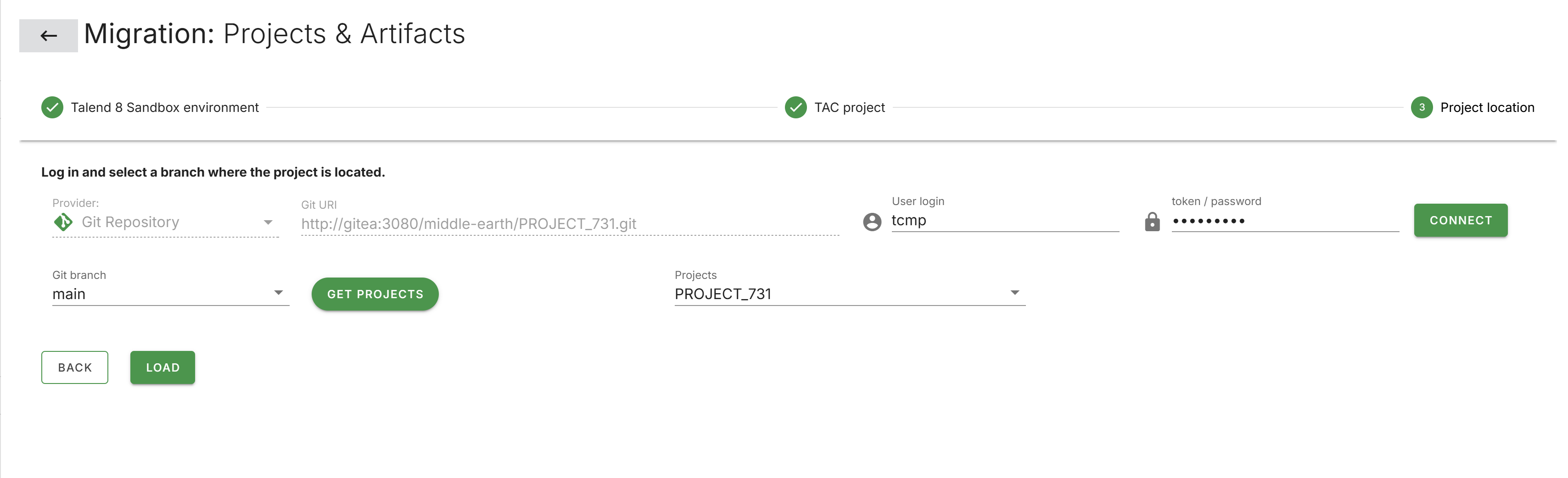
Task: Click the CONNECT button
Action: (1460, 220)
